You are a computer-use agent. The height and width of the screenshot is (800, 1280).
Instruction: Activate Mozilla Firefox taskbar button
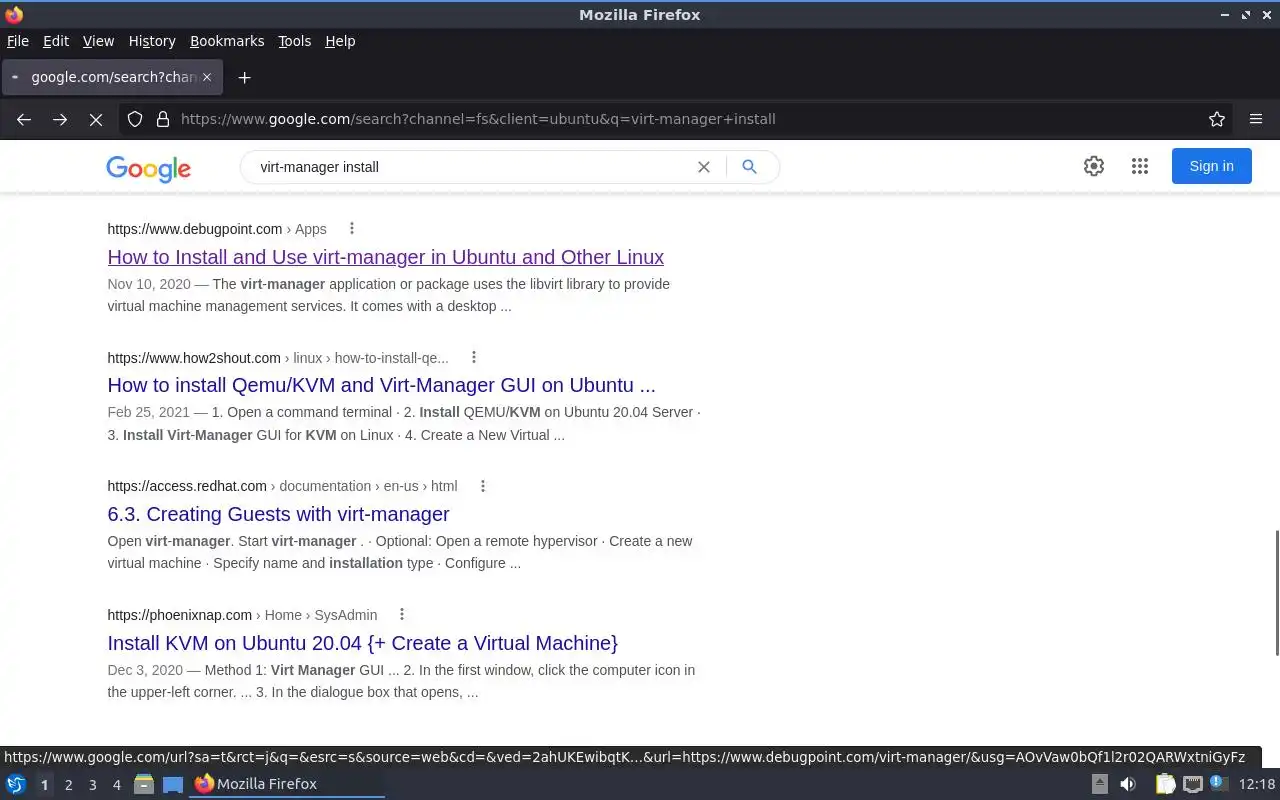(287, 784)
